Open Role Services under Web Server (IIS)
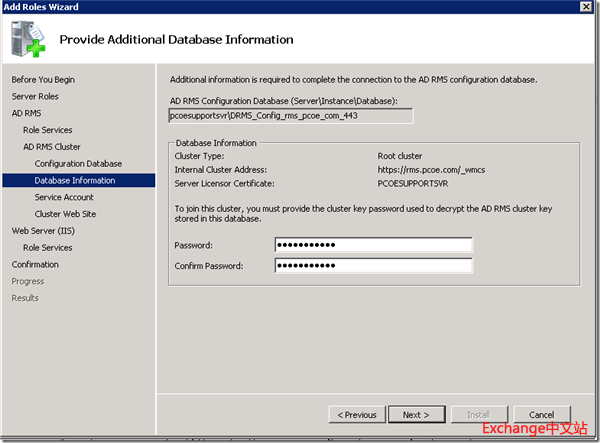 pyautogui.click(x=47, y=248)
